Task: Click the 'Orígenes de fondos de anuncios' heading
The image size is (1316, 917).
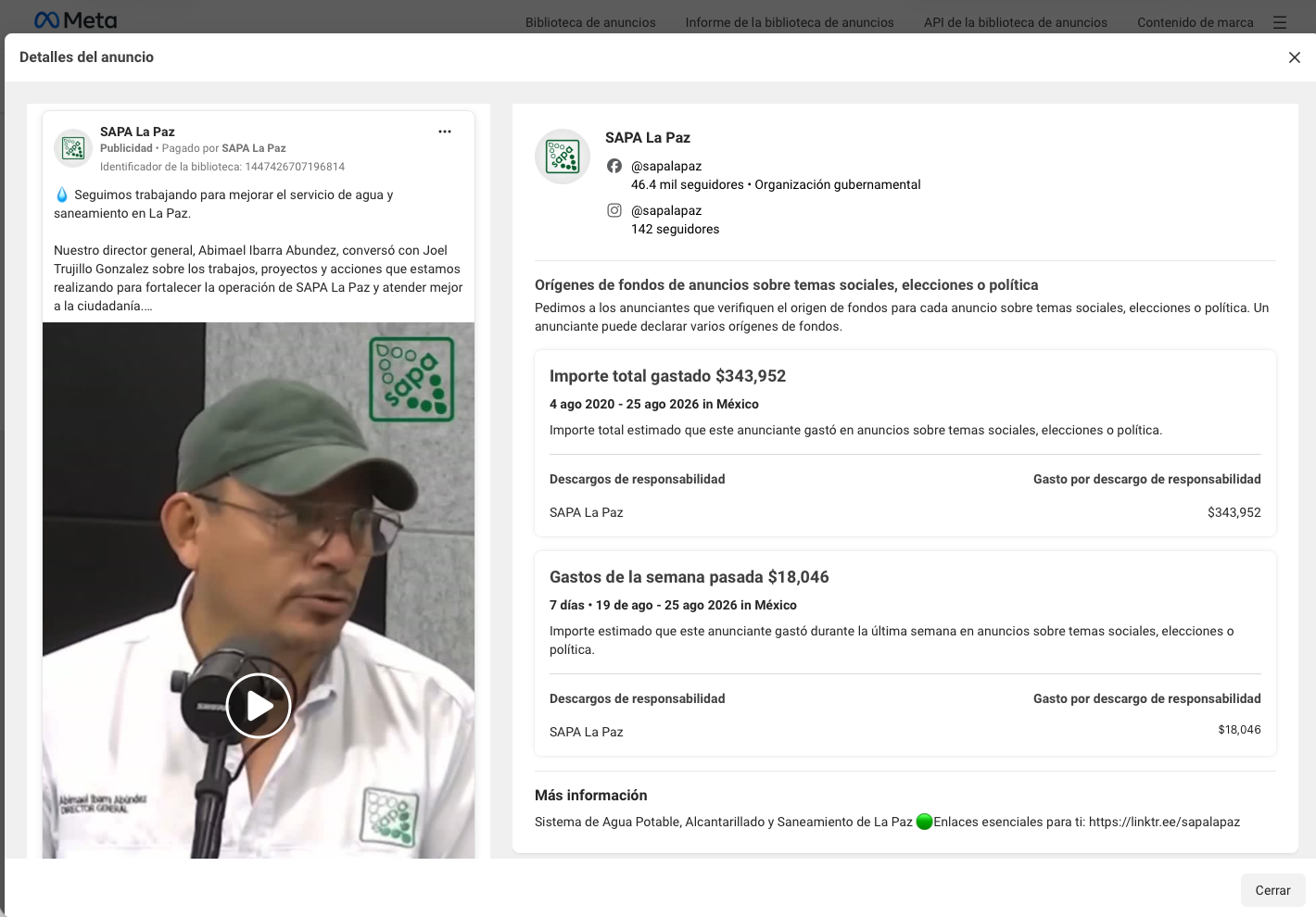Action: [786, 285]
